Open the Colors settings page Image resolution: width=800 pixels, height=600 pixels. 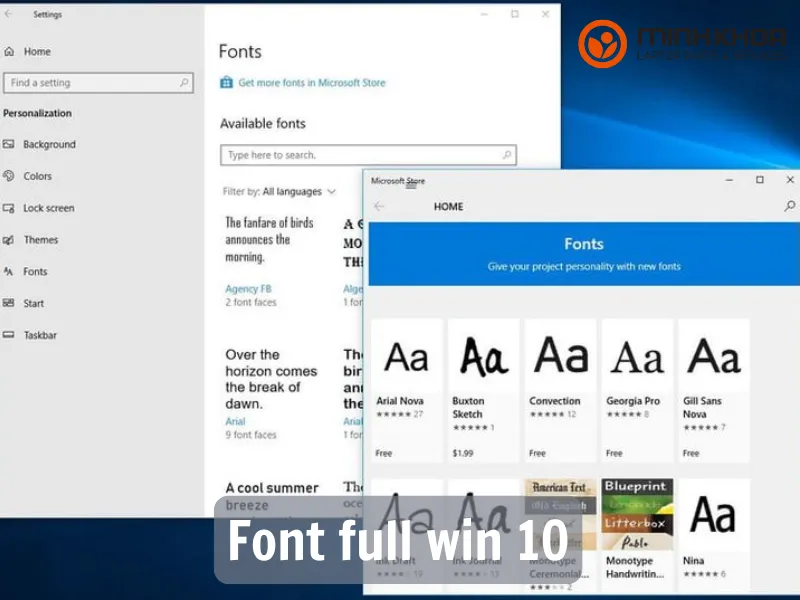(x=38, y=176)
